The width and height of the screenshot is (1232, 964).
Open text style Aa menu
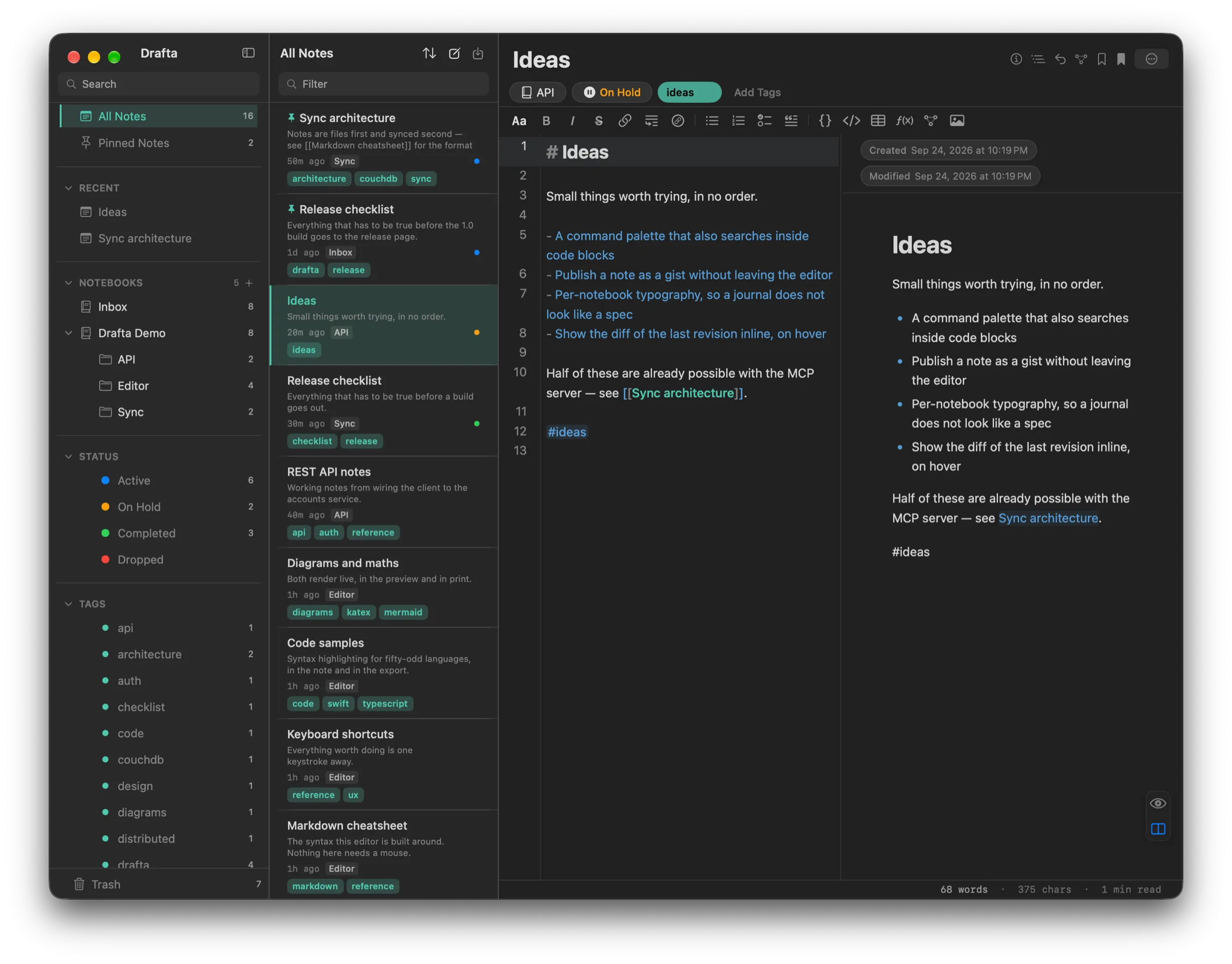(518, 121)
